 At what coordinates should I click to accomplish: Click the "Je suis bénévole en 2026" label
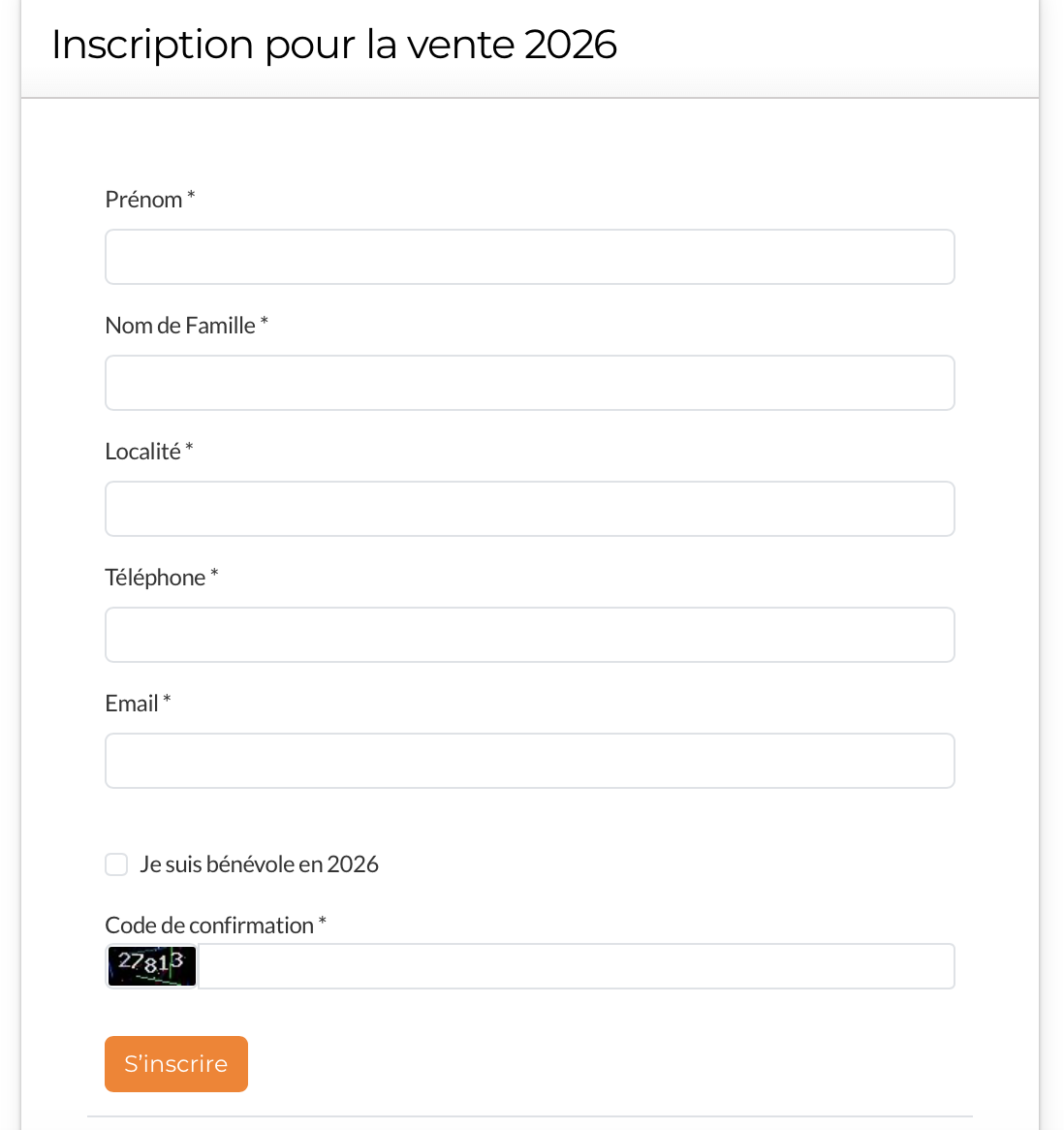tap(259, 864)
